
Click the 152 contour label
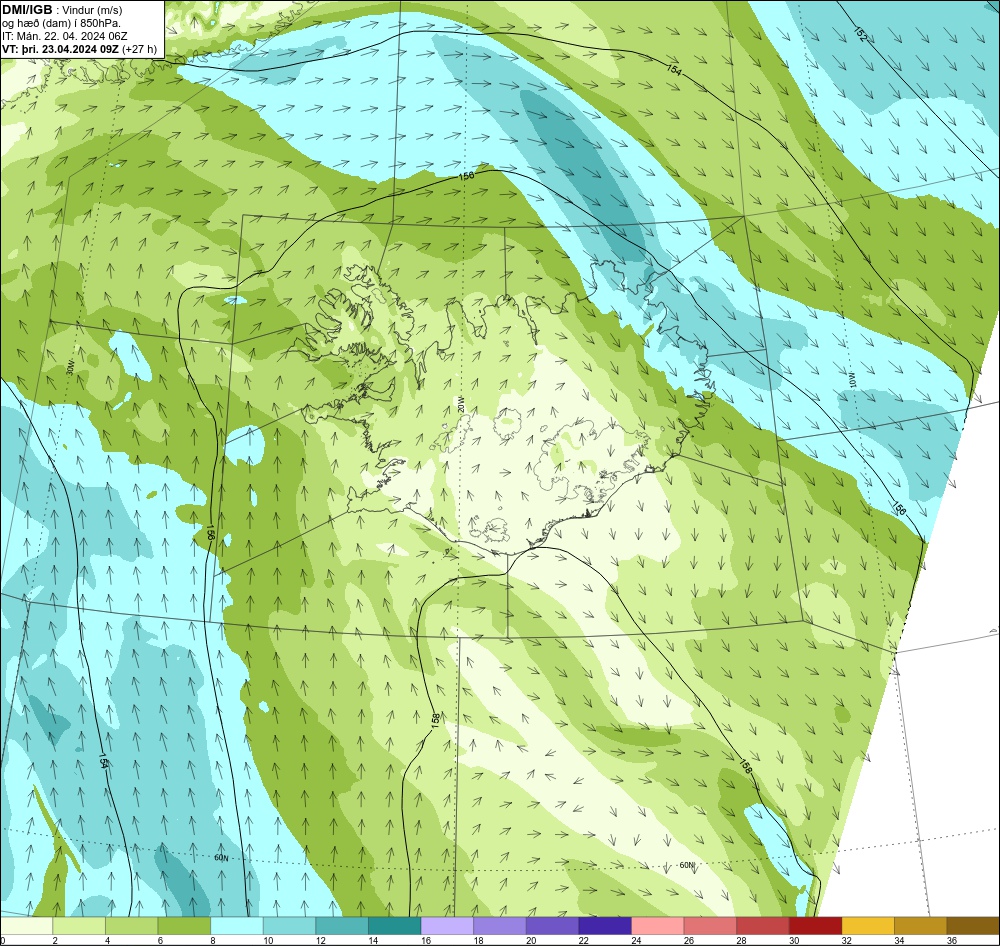pyautogui.click(x=860, y=36)
